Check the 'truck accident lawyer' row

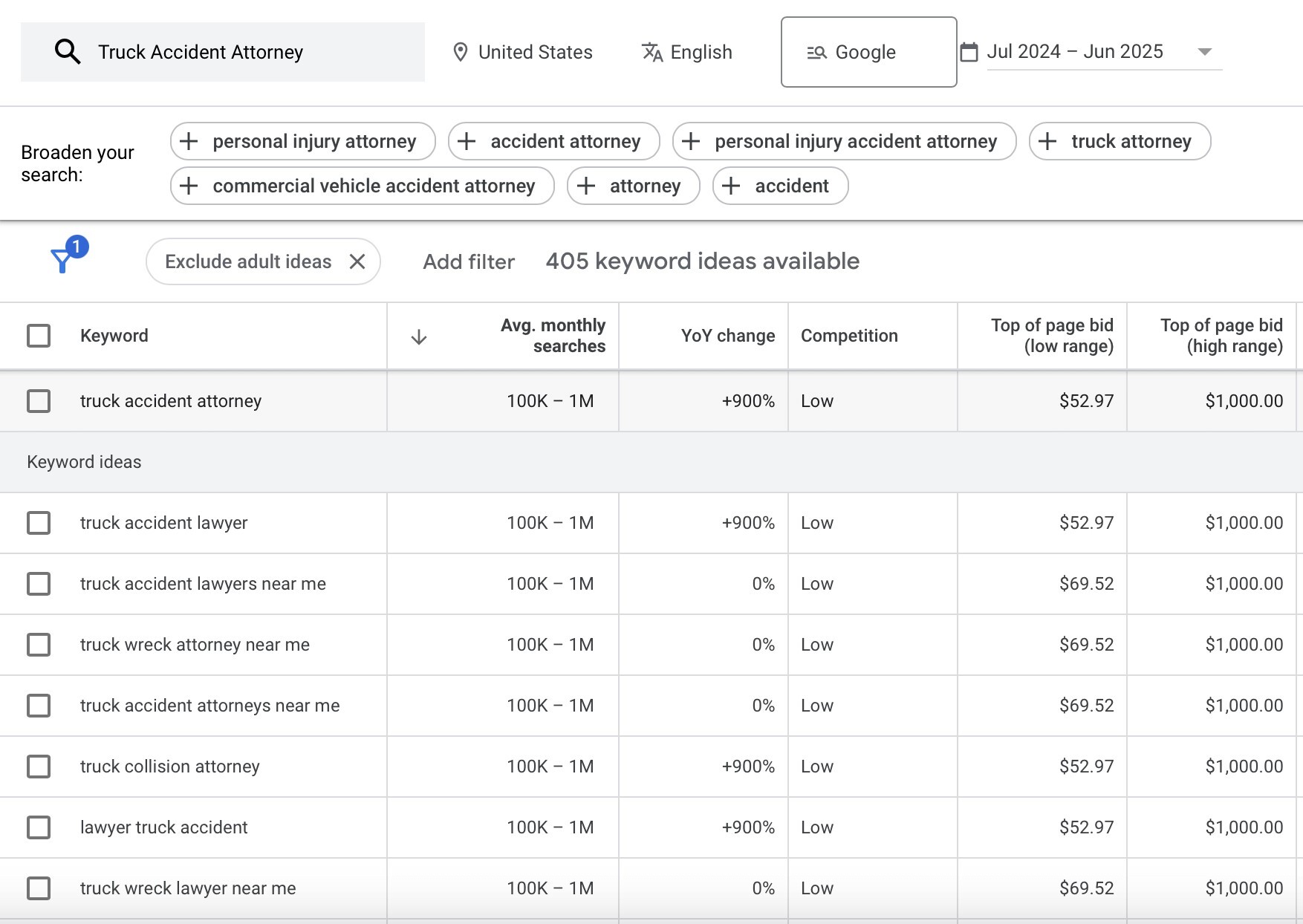point(39,523)
